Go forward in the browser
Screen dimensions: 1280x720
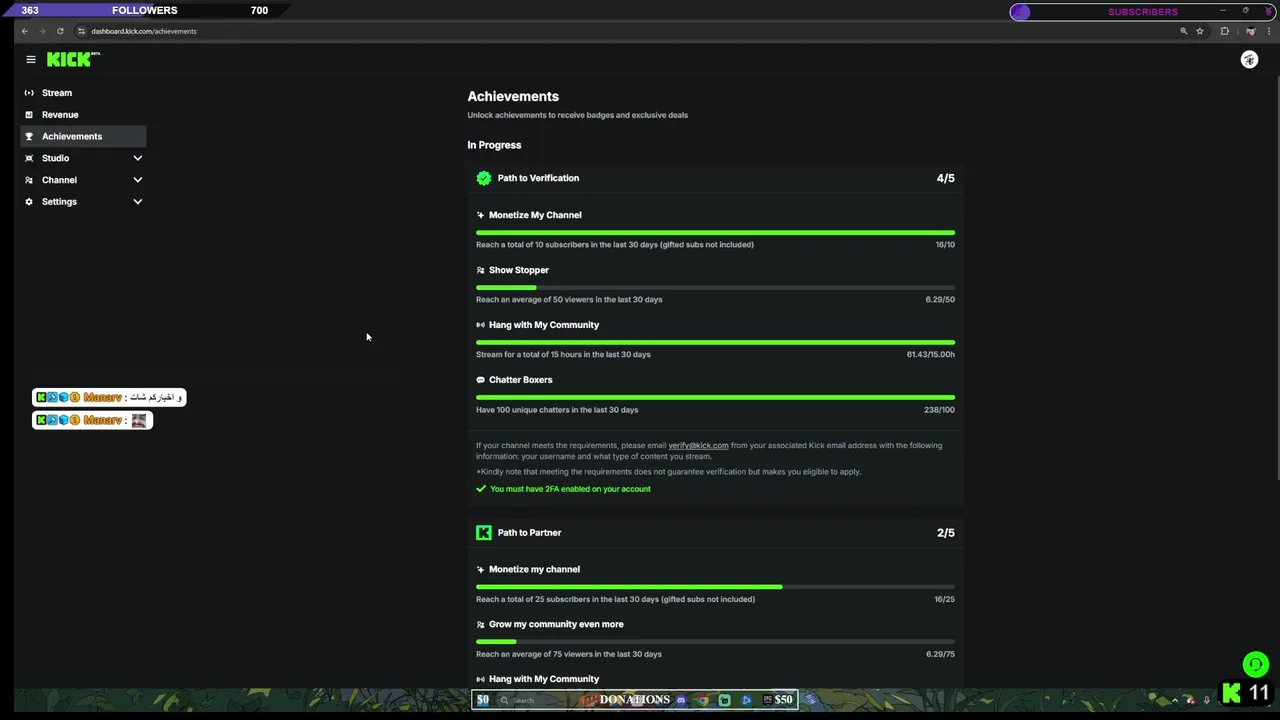point(42,31)
